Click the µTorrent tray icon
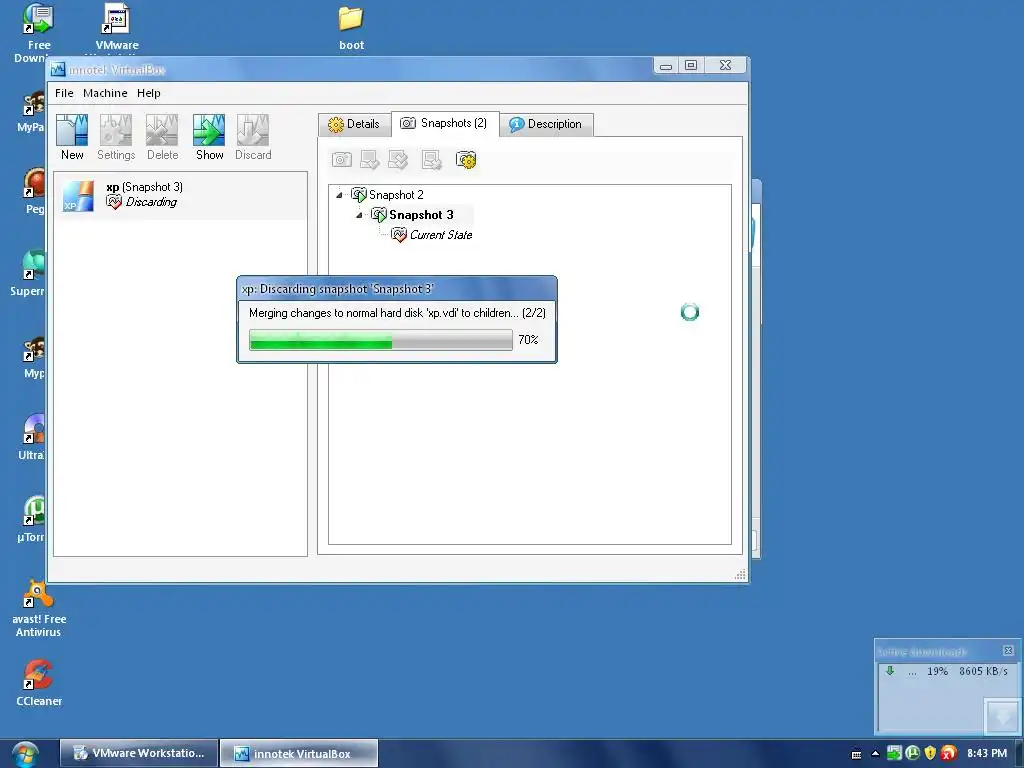Viewport: 1024px width, 768px height. coord(912,753)
